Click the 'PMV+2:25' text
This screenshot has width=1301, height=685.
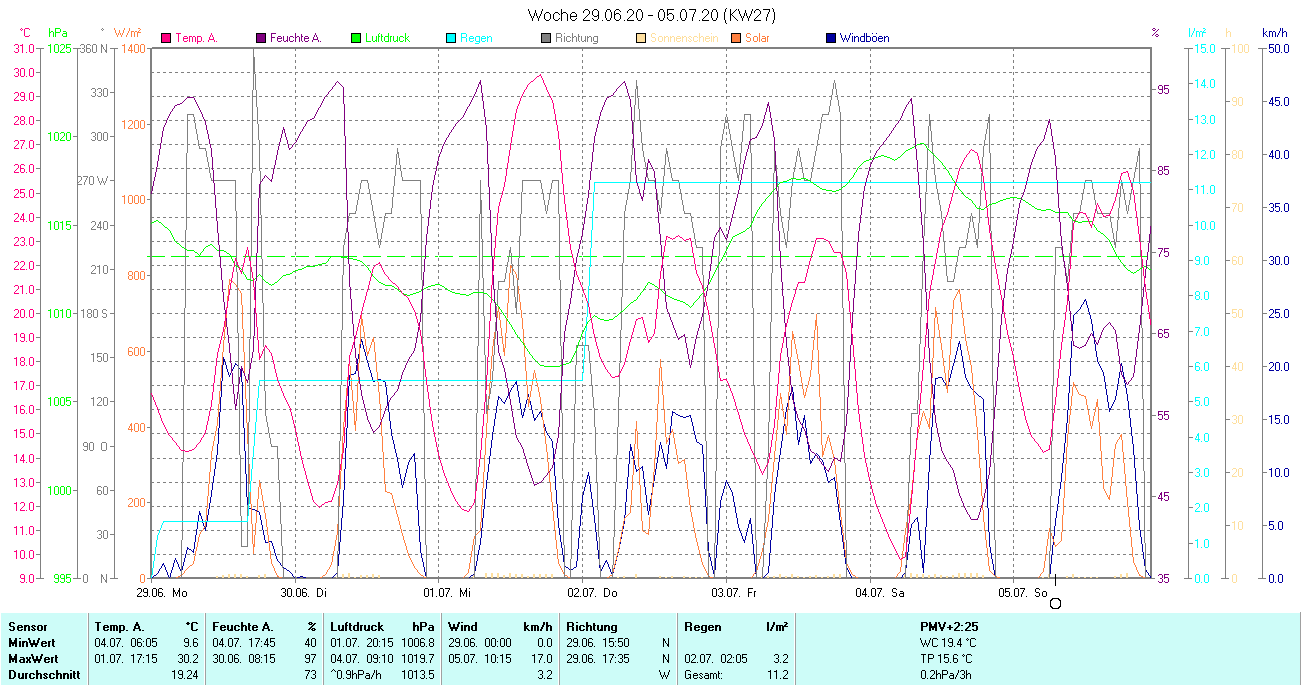[x=949, y=626]
